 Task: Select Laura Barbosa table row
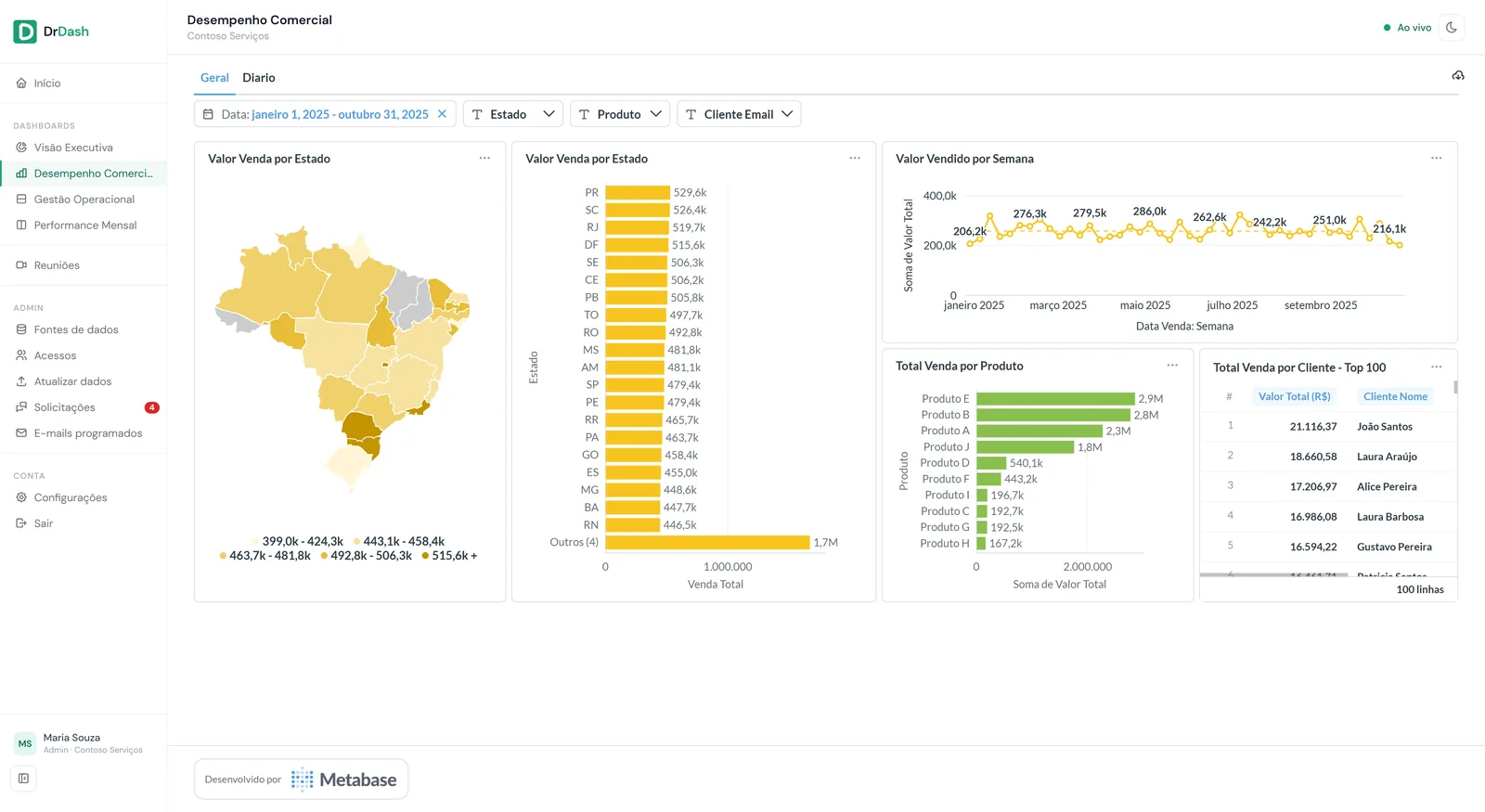tap(1328, 517)
